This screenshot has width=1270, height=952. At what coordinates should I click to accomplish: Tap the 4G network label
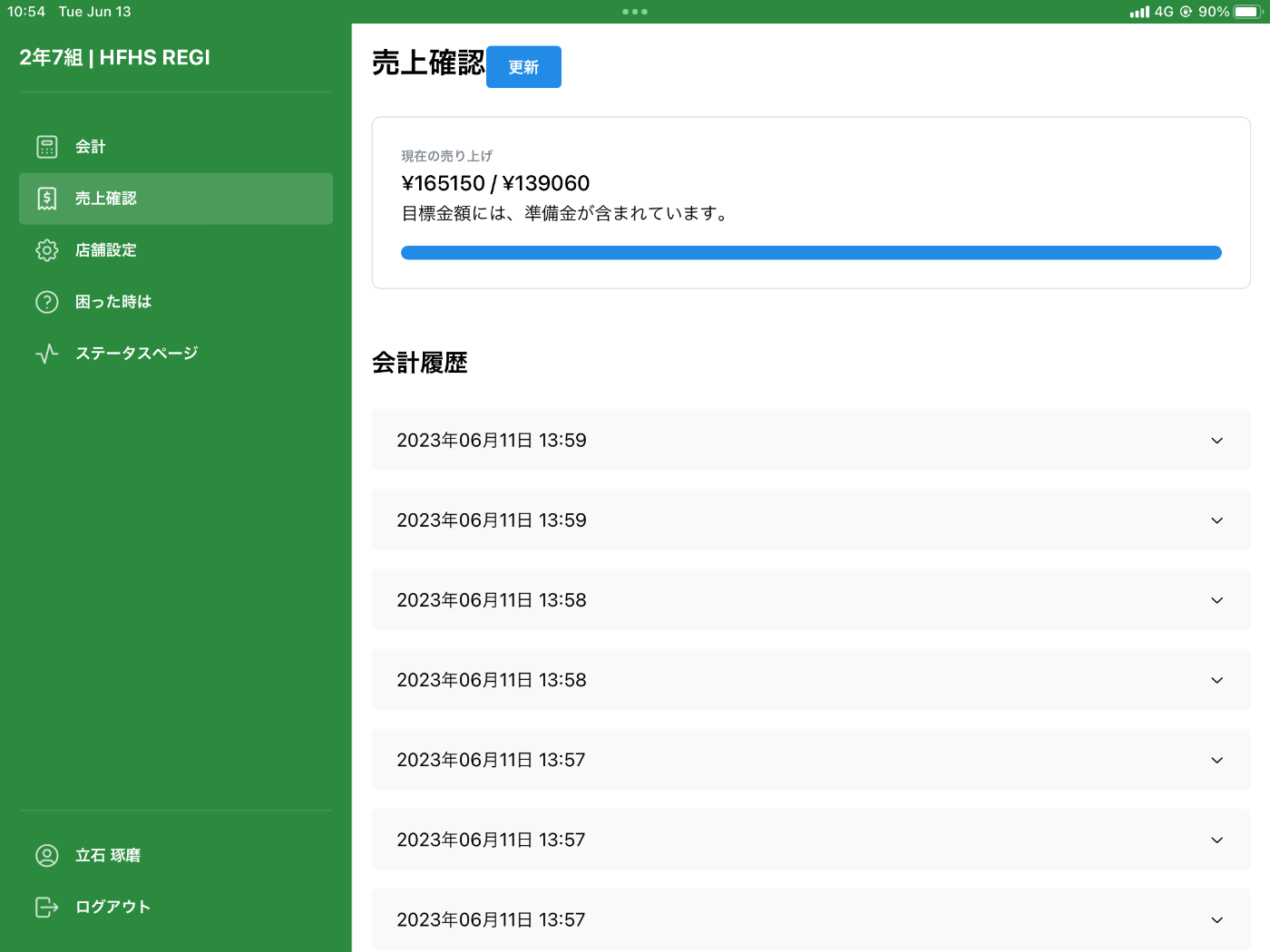pyautogui.click(x=1164, y=12)
